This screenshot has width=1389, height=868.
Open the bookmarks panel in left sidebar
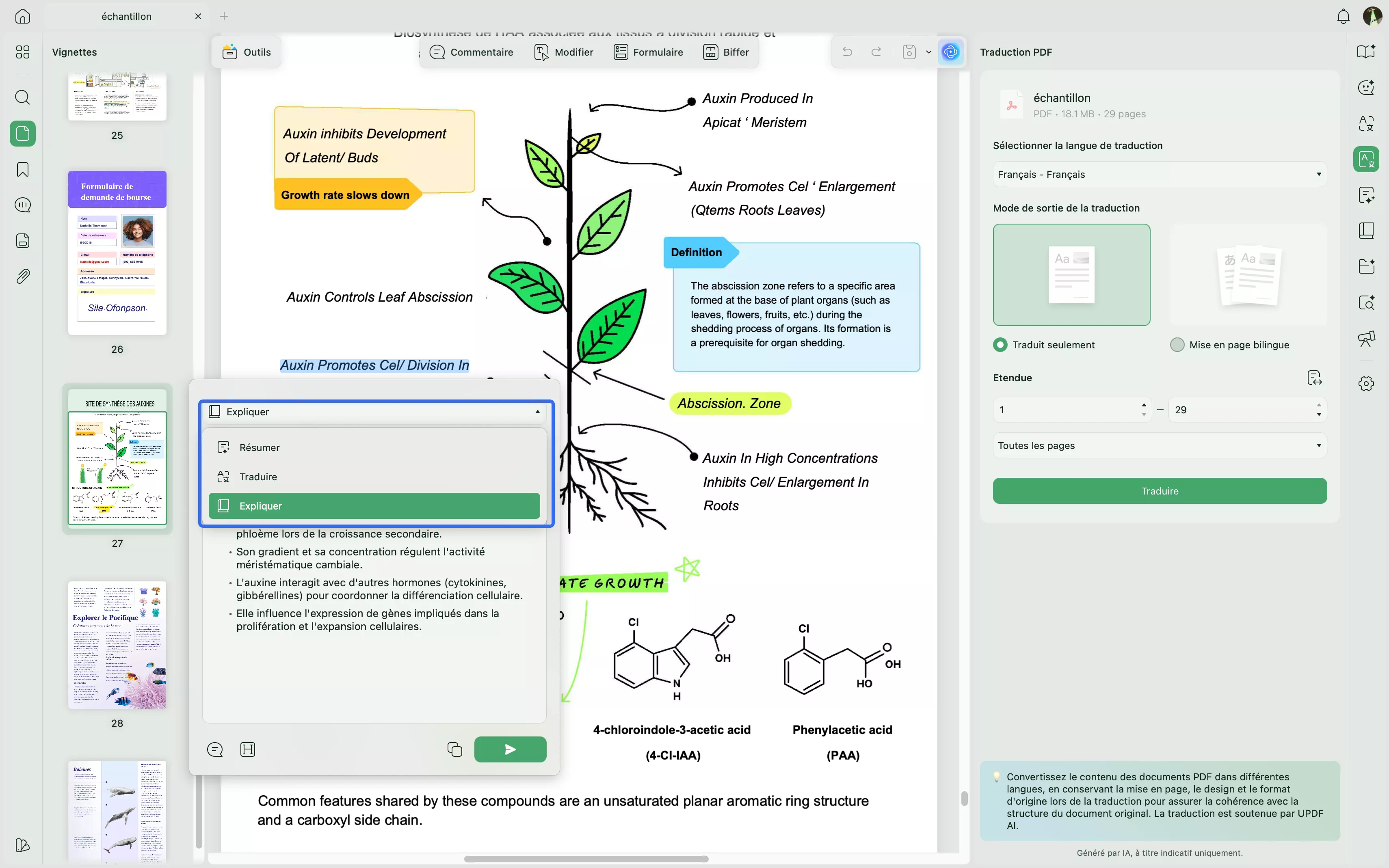(22, 169)
